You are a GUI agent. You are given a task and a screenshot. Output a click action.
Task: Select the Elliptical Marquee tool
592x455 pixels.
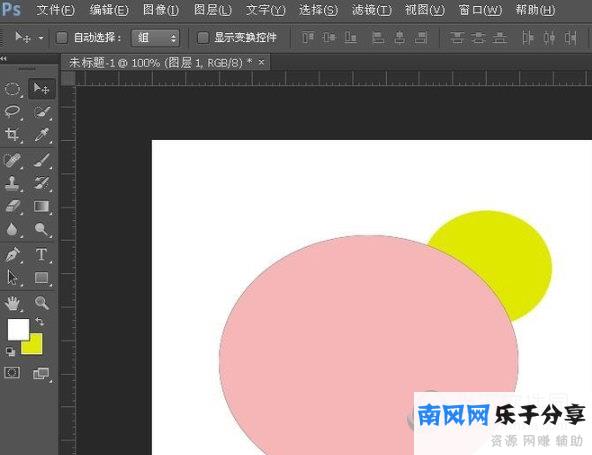pyautogui.click(x=12, y=89)
